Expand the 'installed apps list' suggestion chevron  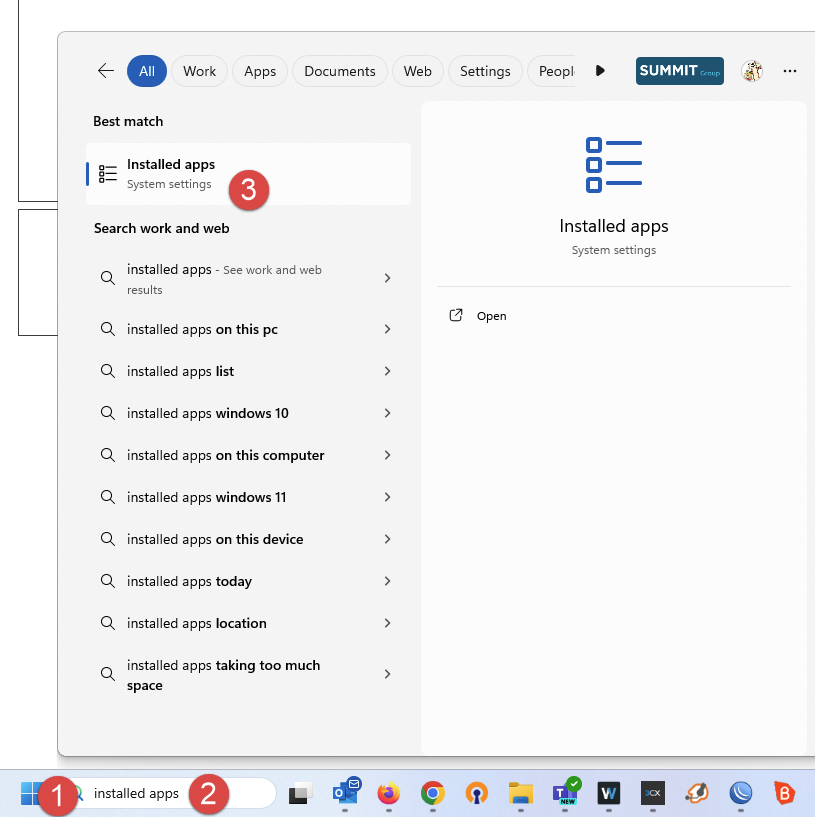387,371
